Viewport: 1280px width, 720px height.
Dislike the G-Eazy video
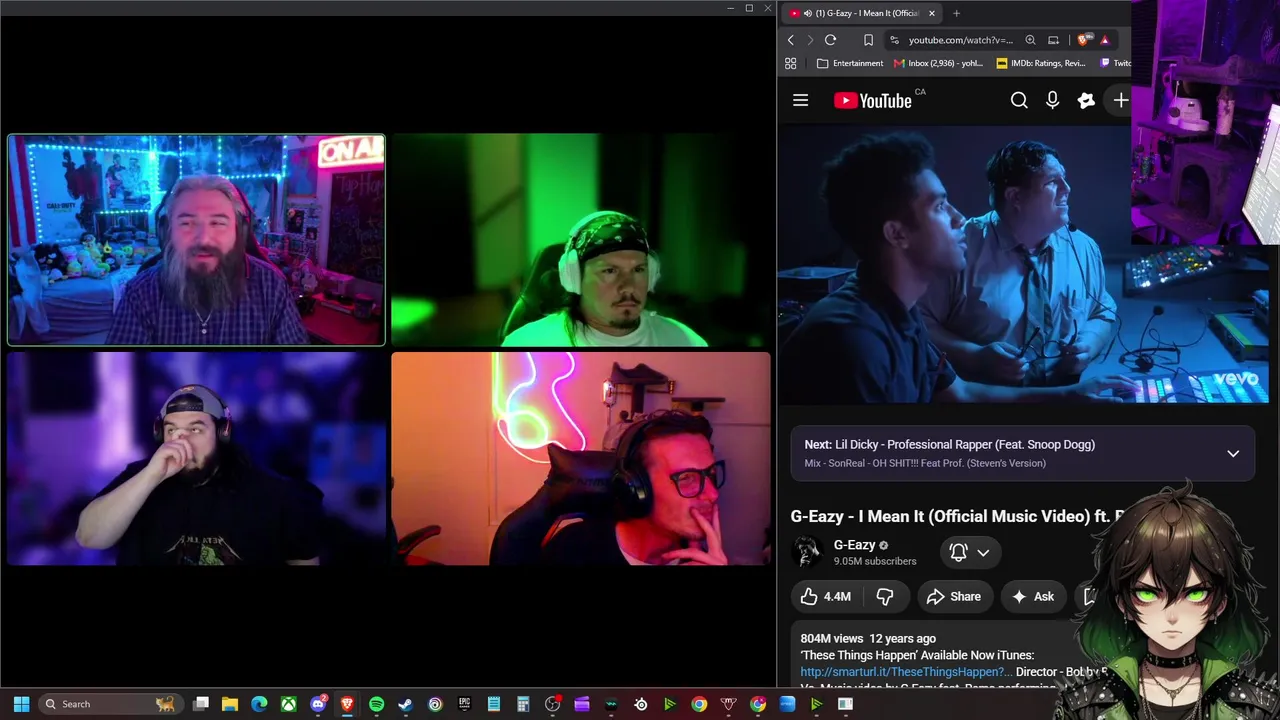(x=885, y=596)
